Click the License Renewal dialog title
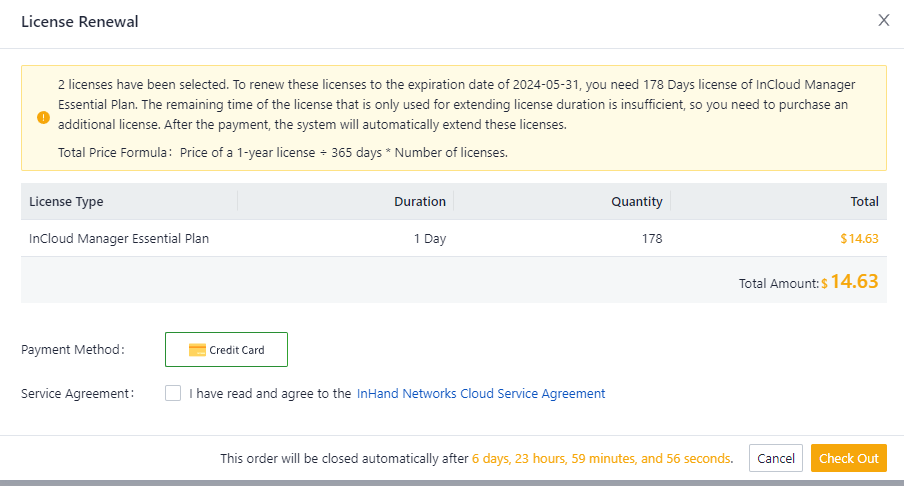The height and width of the screenshot is (486, 904). pos(80,22)
